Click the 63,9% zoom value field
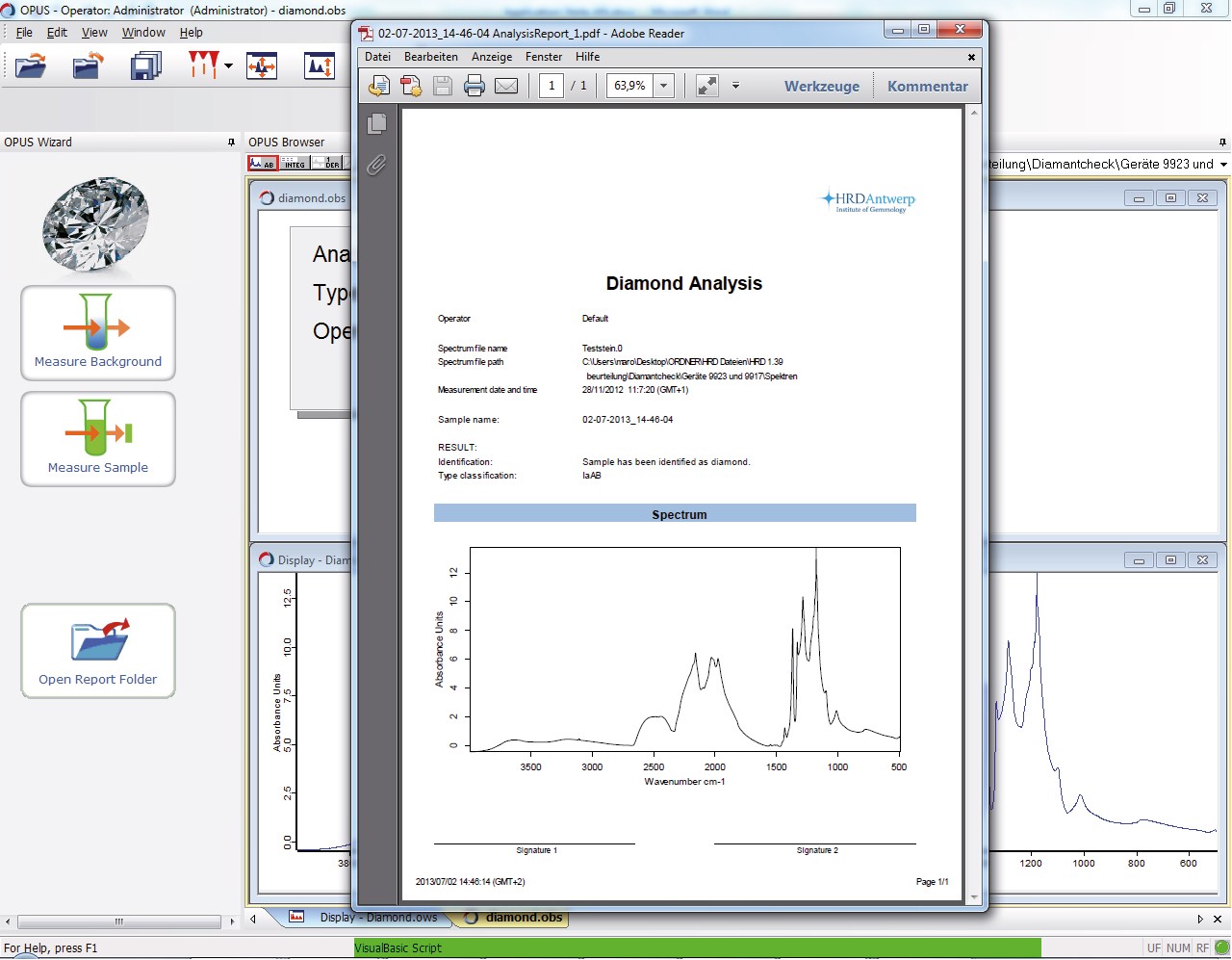This screenshot has height=960, width=1232. pyautogui.click(x=630, y=86)
